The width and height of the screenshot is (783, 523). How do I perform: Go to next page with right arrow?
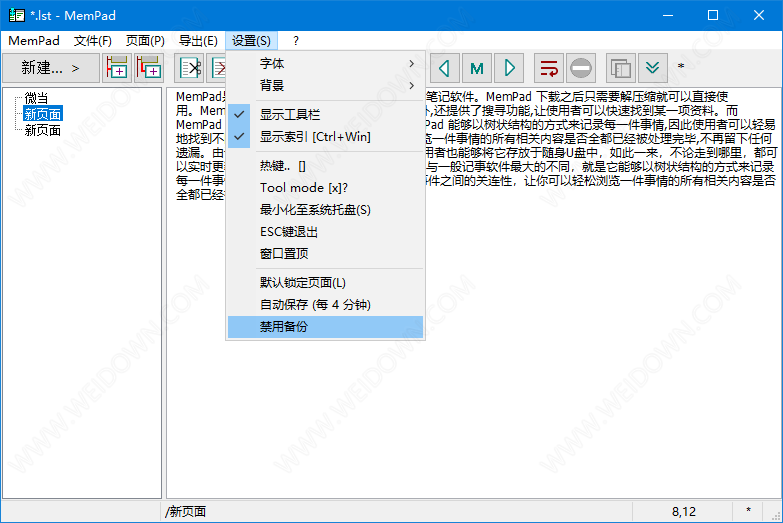tap(509, 67)
